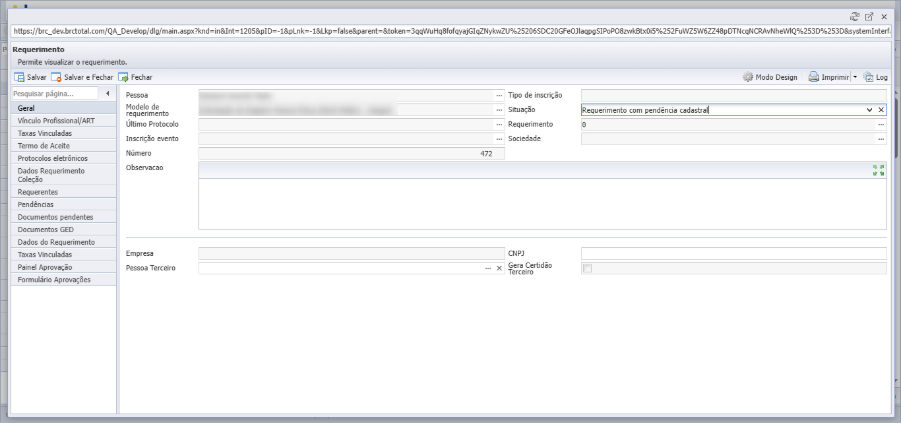Open the Termo de Aceite page
The width and height of the screenshot is (901, 423).
(63, 146)
